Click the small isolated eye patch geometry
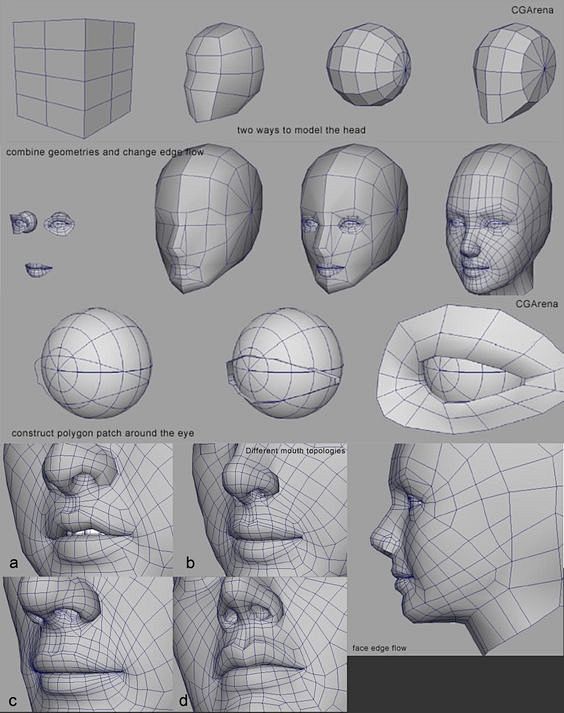 point(60,223)
